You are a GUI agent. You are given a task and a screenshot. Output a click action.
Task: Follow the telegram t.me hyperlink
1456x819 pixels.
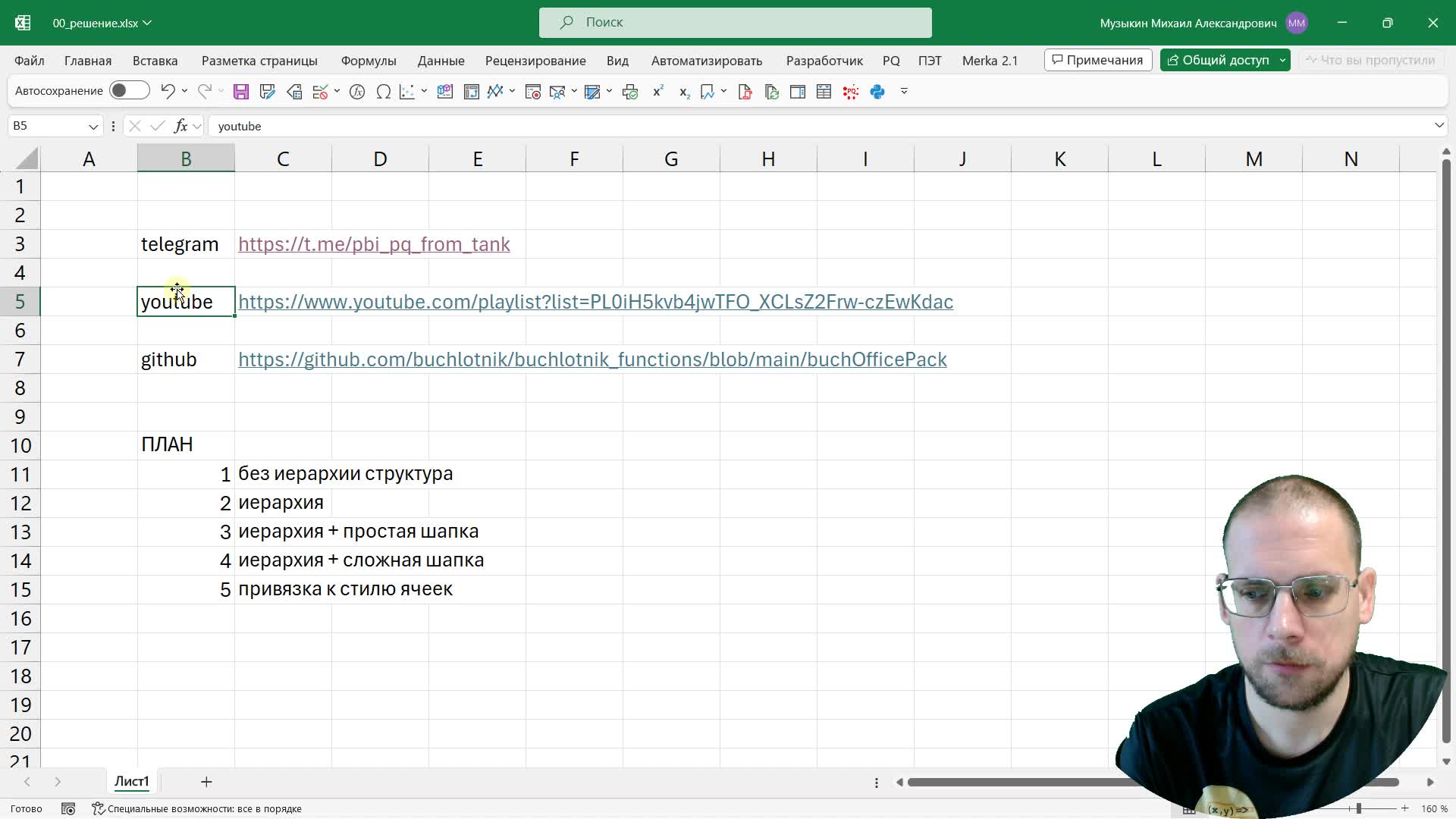(x=374, y=244)
